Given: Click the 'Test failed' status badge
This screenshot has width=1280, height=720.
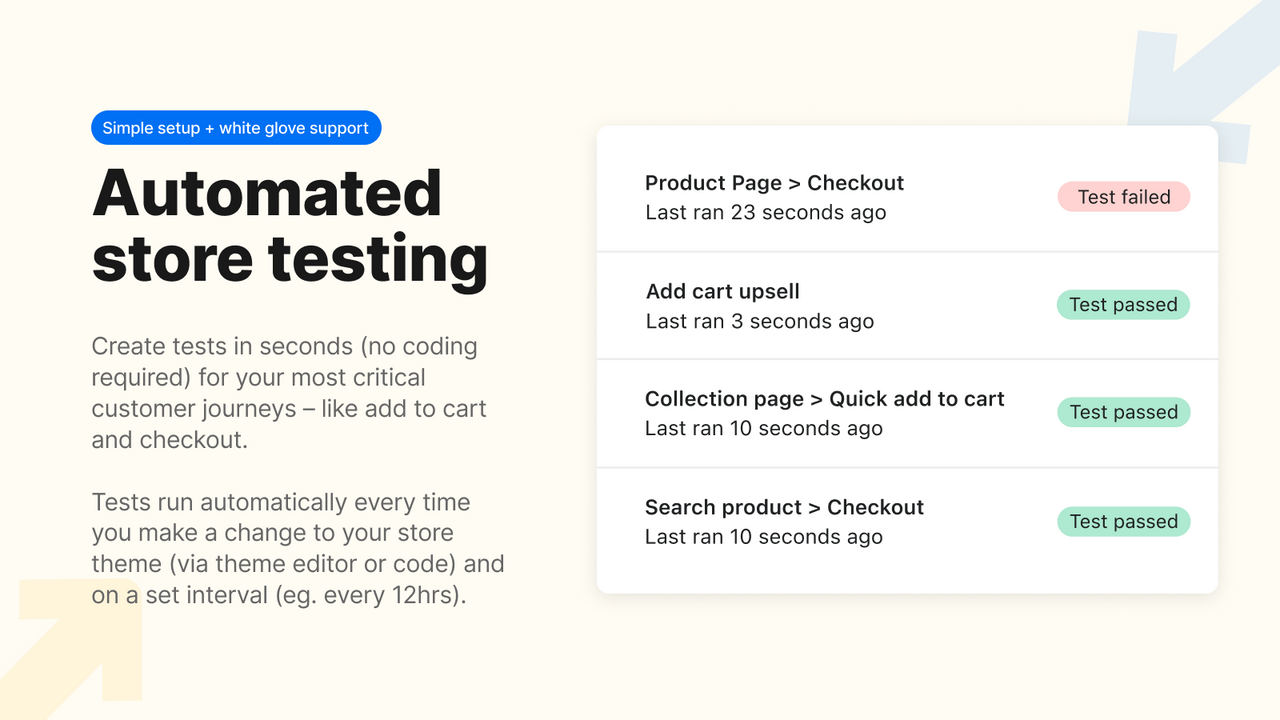Looking at the screenshot, I should (1123, 196).
